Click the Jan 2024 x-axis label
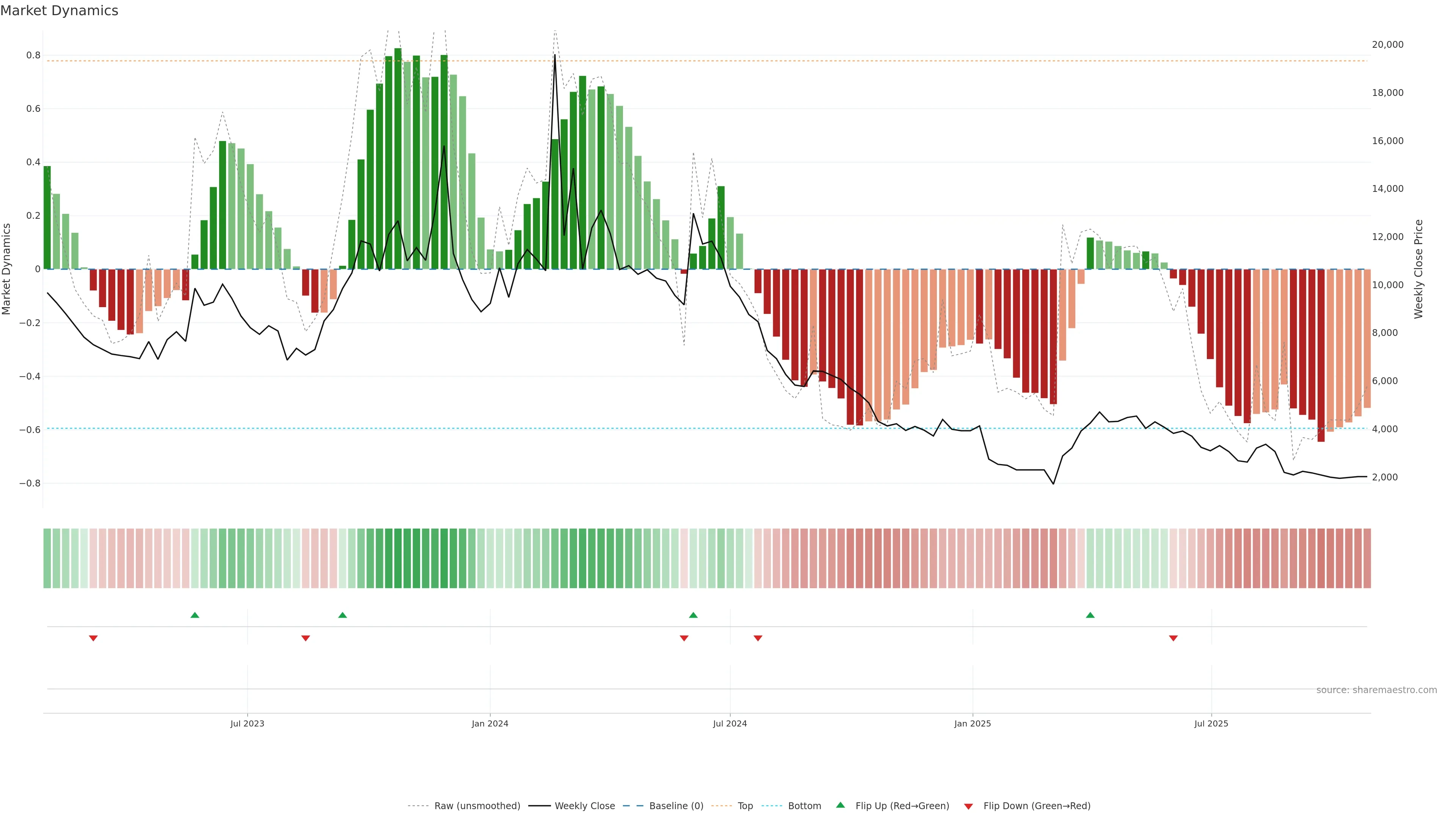 click(x=490, y=723)
